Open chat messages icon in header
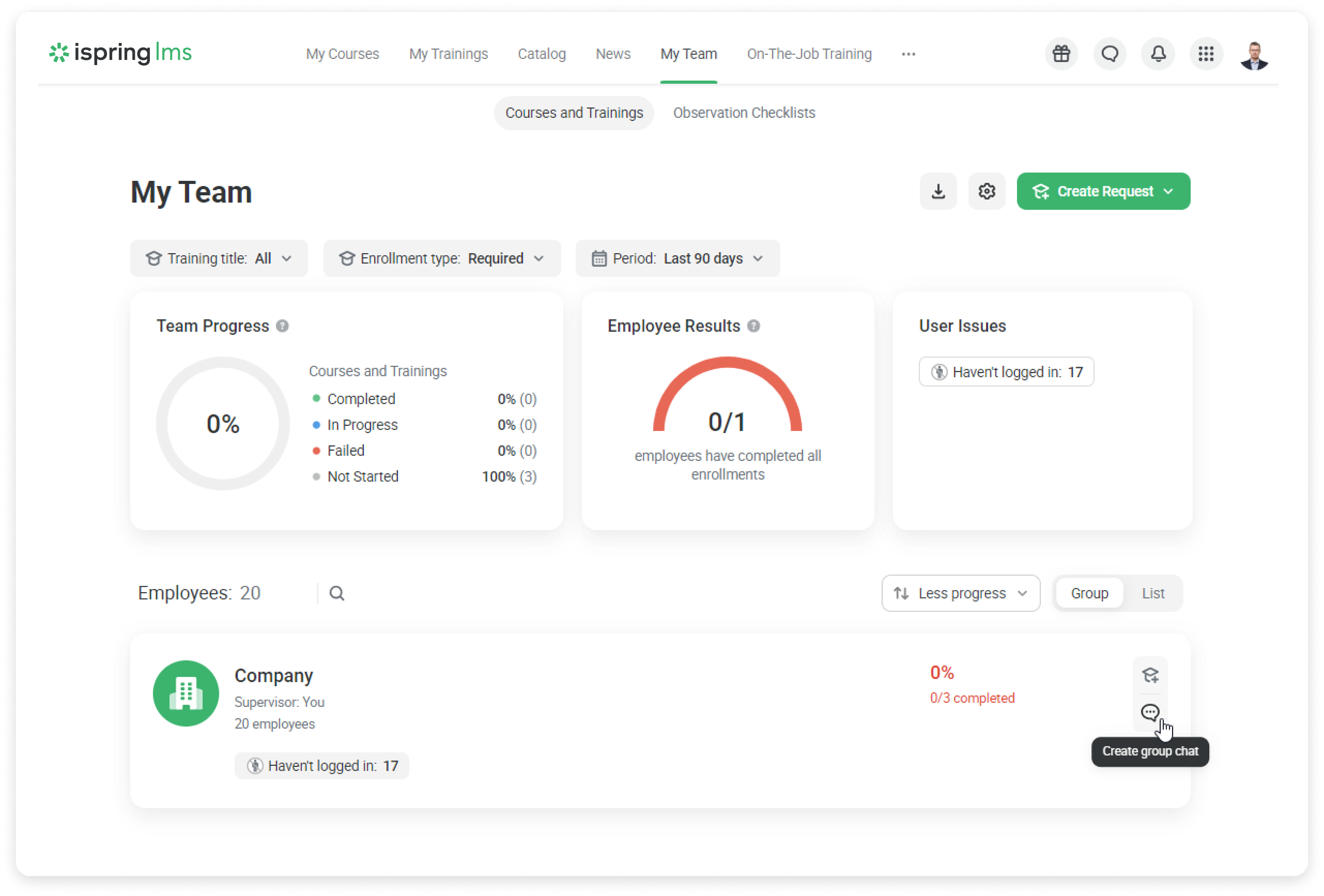The height and width of the screenshot is (896, 1324). click(x=1109, y=54)
